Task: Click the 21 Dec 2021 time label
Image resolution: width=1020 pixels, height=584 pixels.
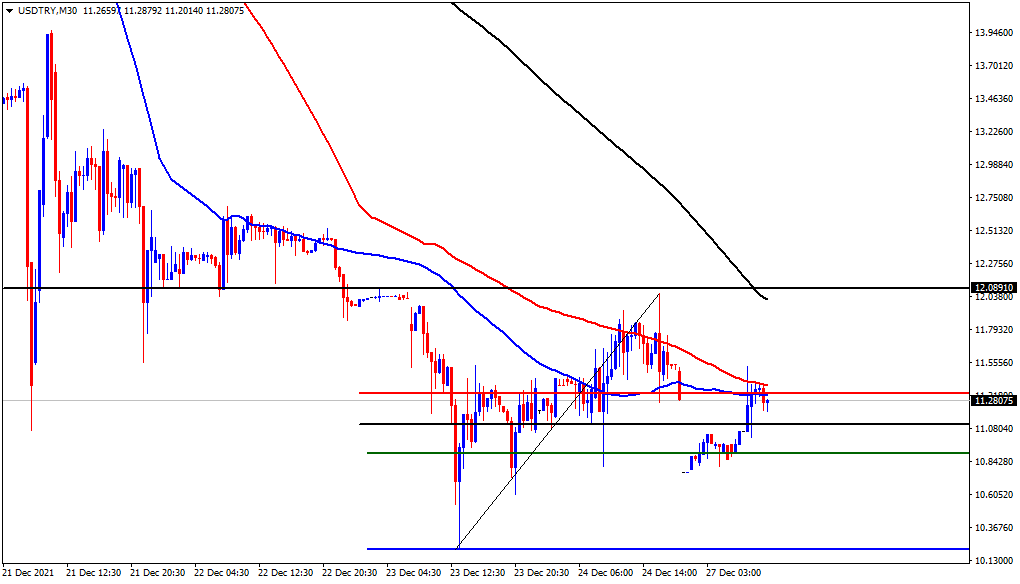Action: pos(28,573)
